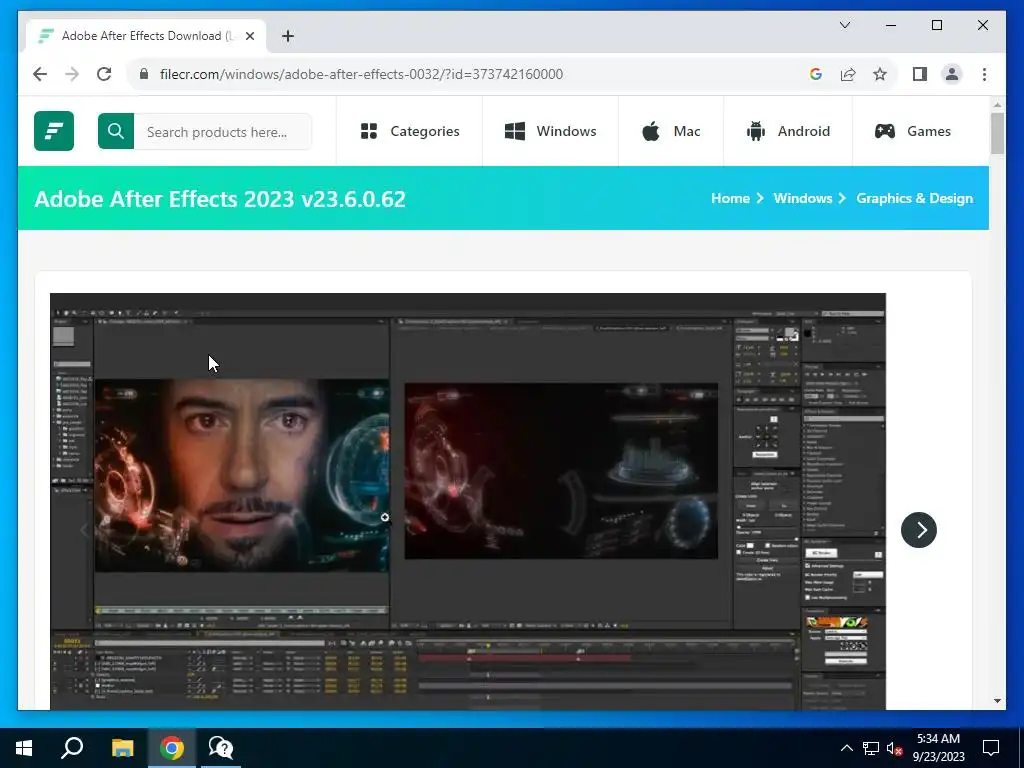Click the Chrome taskbar icon

172,747
